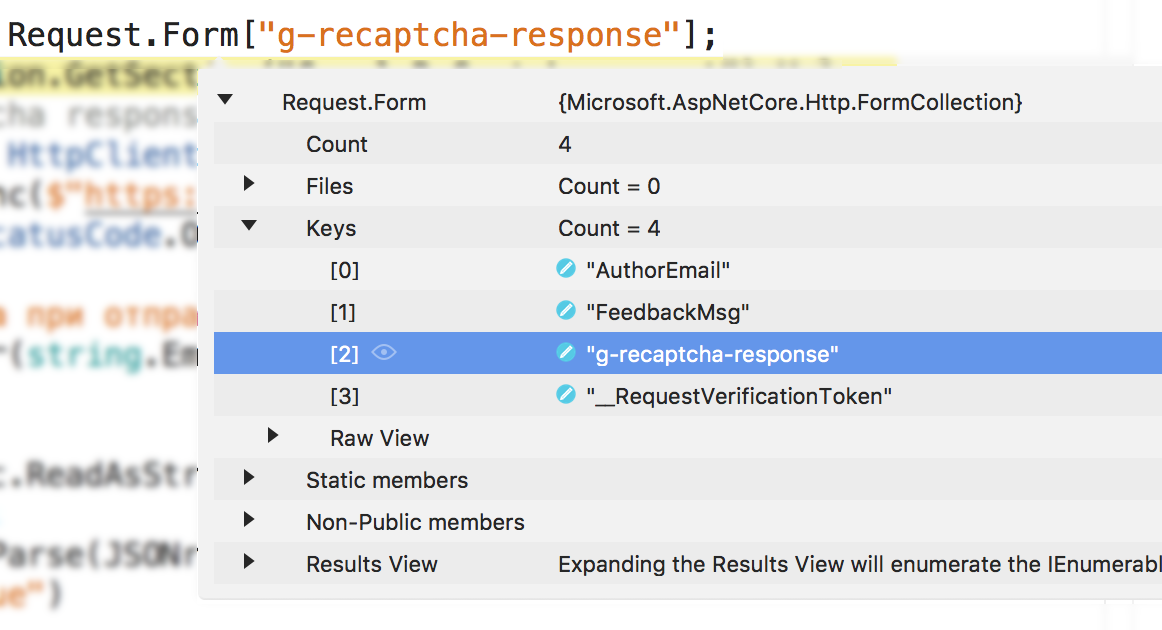Click the "FeedbackMsg" value
Screen dimensions: 1162x630
668,313
